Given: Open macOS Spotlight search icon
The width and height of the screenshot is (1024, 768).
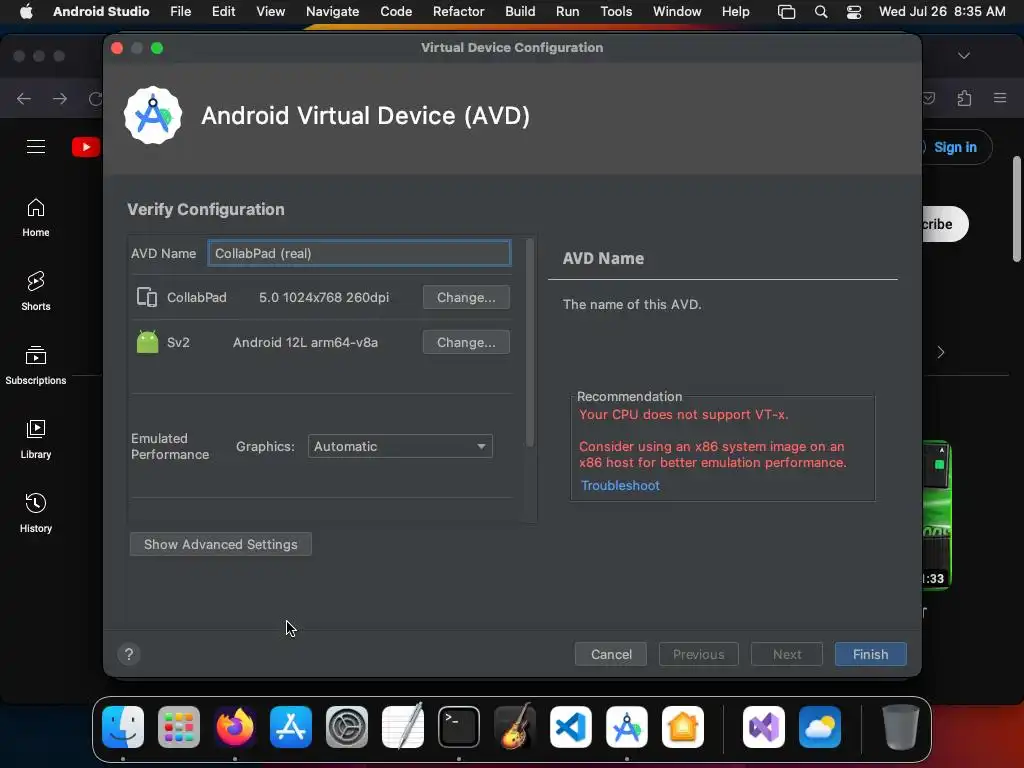Looking at the screenshot, I should 821,12.
